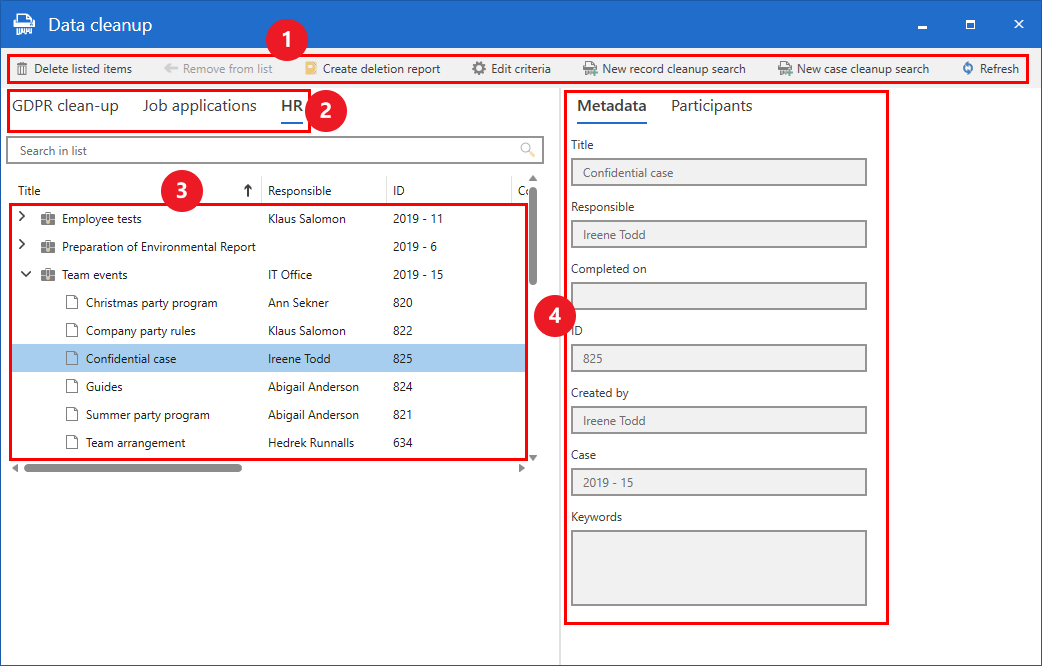Switch to the GDPR clean-up tab
Viewport: 1042px width, 666px height.
65,106
